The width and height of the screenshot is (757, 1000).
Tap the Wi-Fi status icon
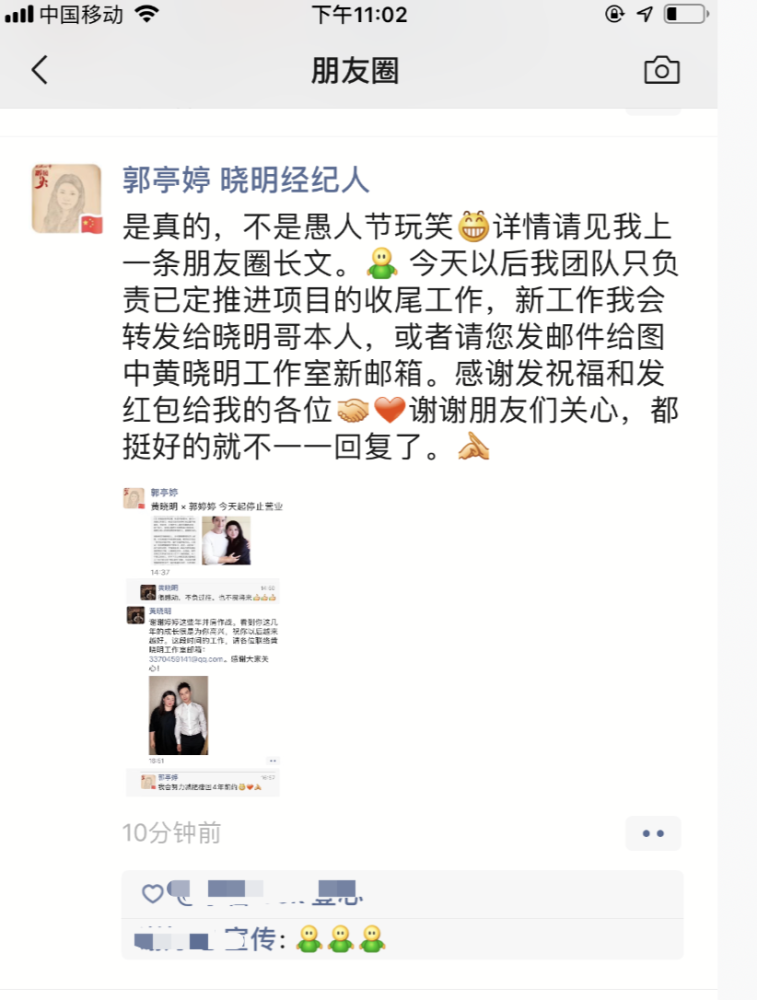[147, 14]
